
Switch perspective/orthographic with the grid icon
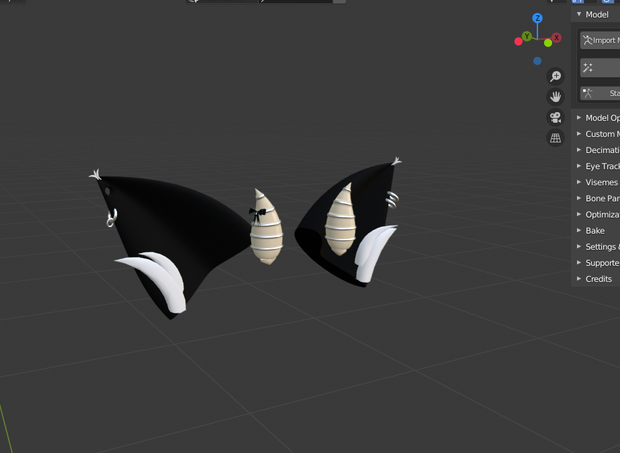pyautogui.click(x=556, y=138)
